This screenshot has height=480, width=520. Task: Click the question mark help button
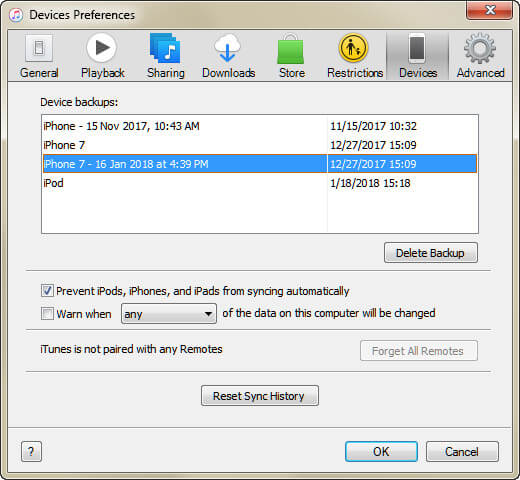tap(31, 452)
